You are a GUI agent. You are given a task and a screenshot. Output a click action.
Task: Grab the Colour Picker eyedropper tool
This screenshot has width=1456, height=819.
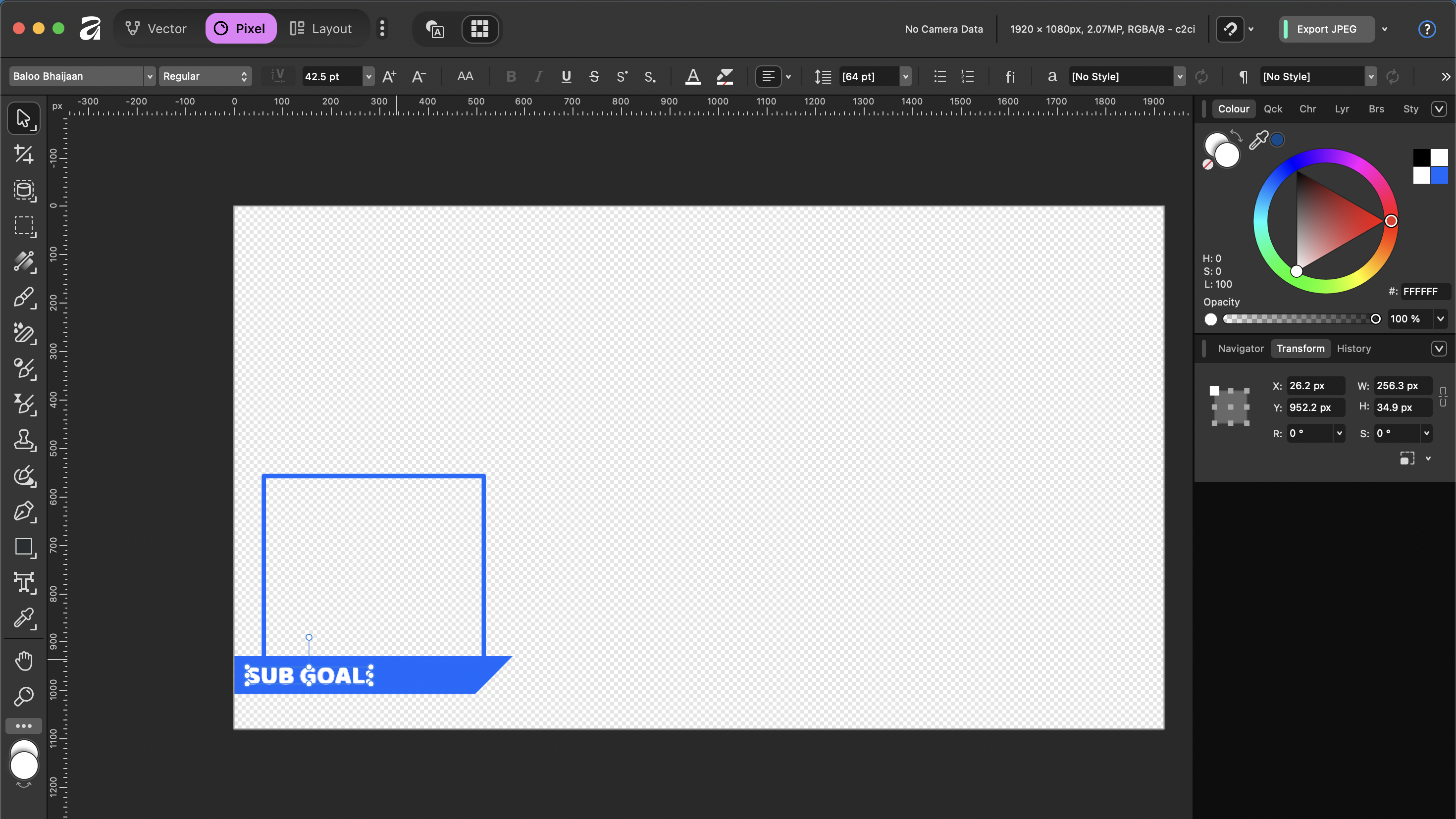(24, 619)
